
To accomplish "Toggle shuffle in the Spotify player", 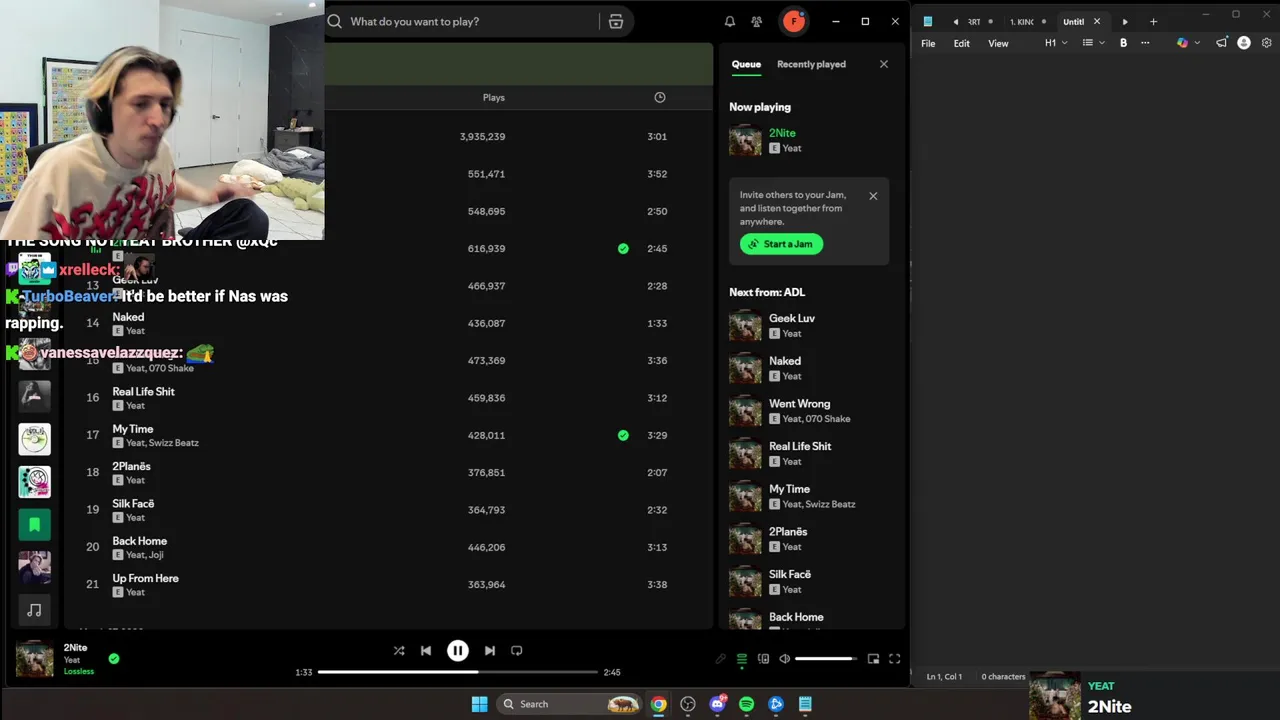I will click(x=399, y=650).
